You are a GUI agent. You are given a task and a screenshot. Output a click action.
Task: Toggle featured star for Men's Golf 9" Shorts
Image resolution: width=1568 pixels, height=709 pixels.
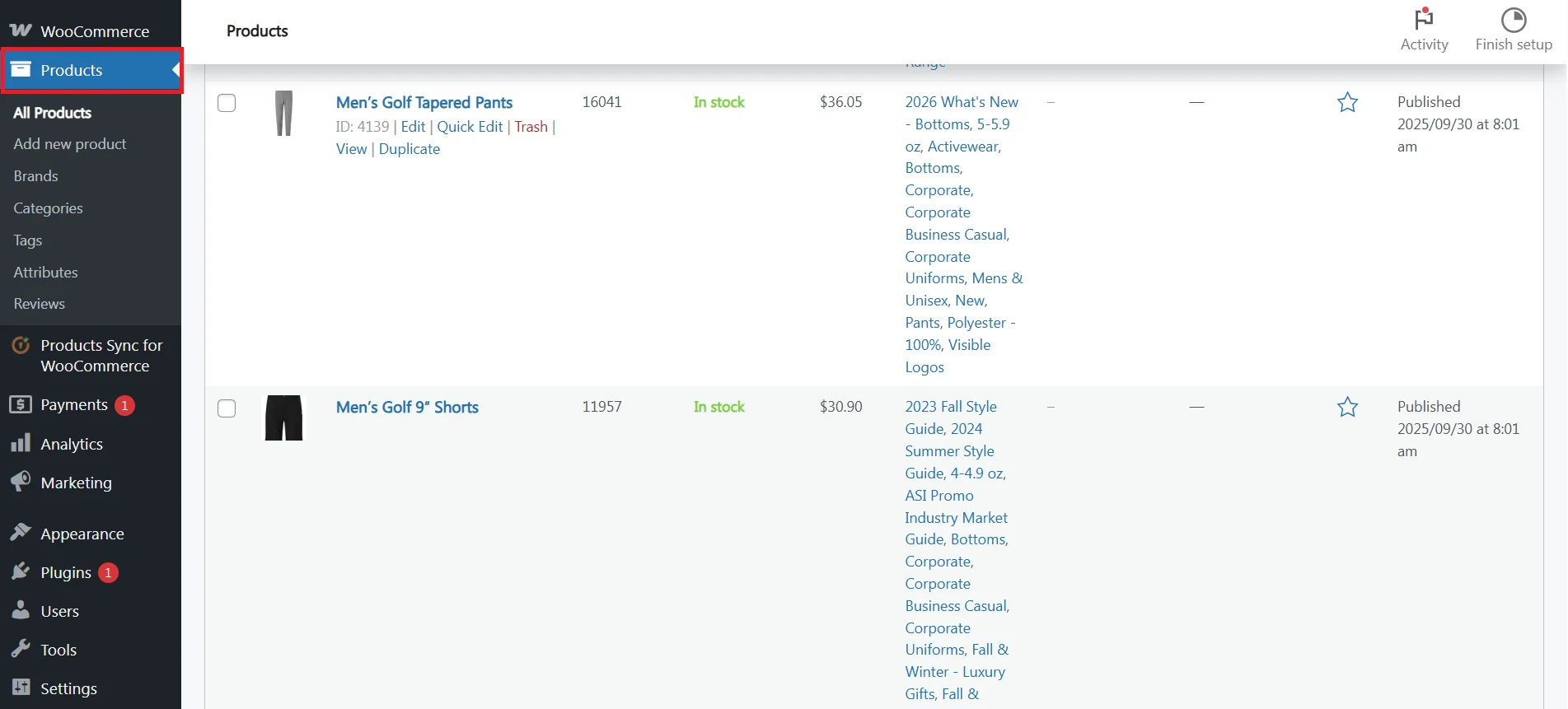[x=1347, y=407]
